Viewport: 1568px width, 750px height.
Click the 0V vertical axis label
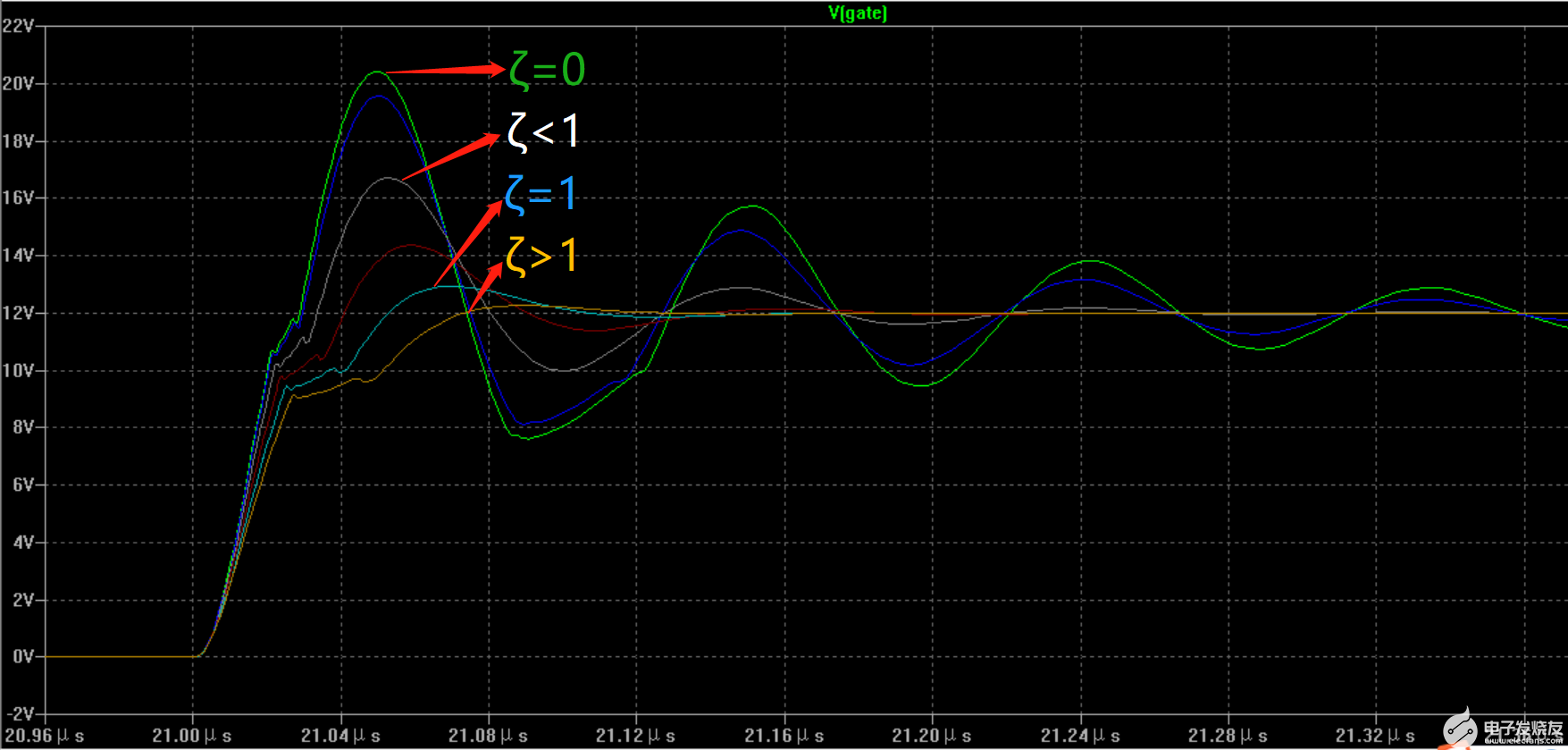[x=23, y=657]
